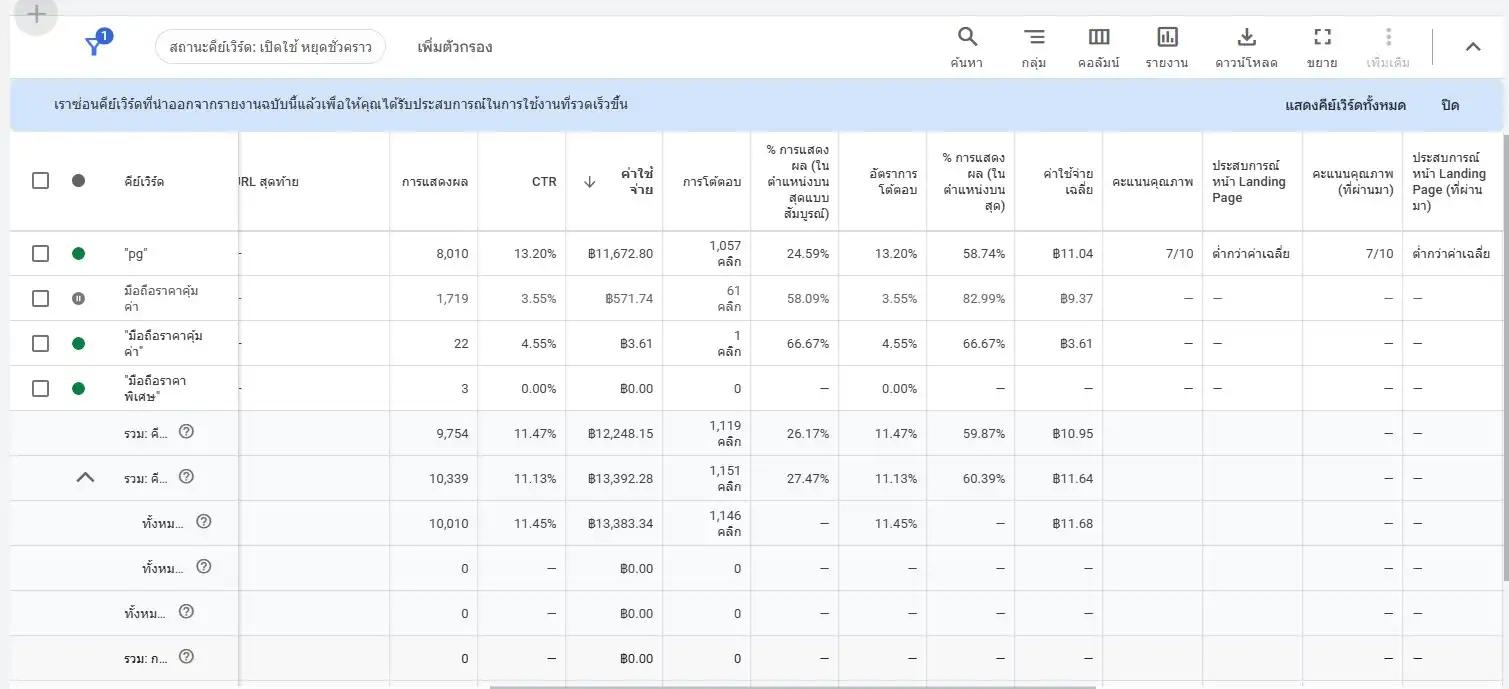
Task: Dismiss banner with ปิด button
Action: (1449, 105)
